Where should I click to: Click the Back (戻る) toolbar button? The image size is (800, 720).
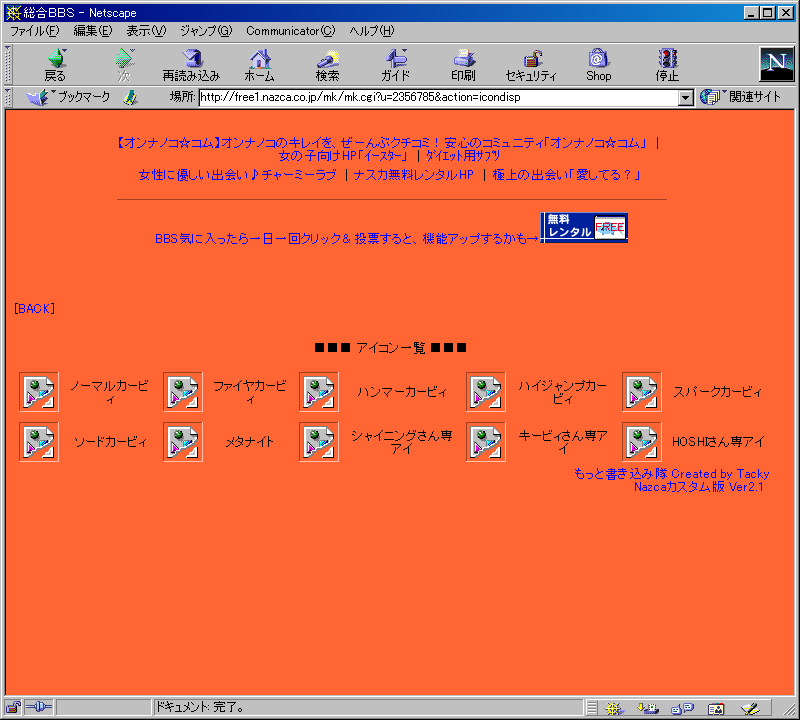55,65
